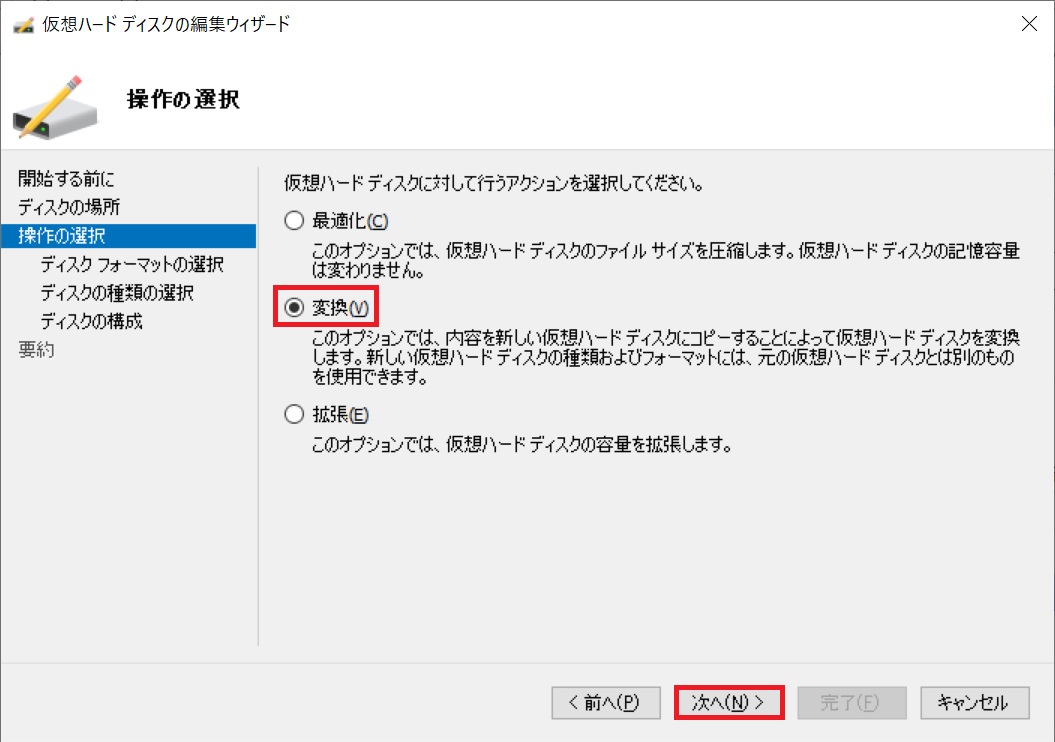The image size is (1055, 742).
Task: Click the 変換 description about コピーすること
Action: (x=665, y=357)
